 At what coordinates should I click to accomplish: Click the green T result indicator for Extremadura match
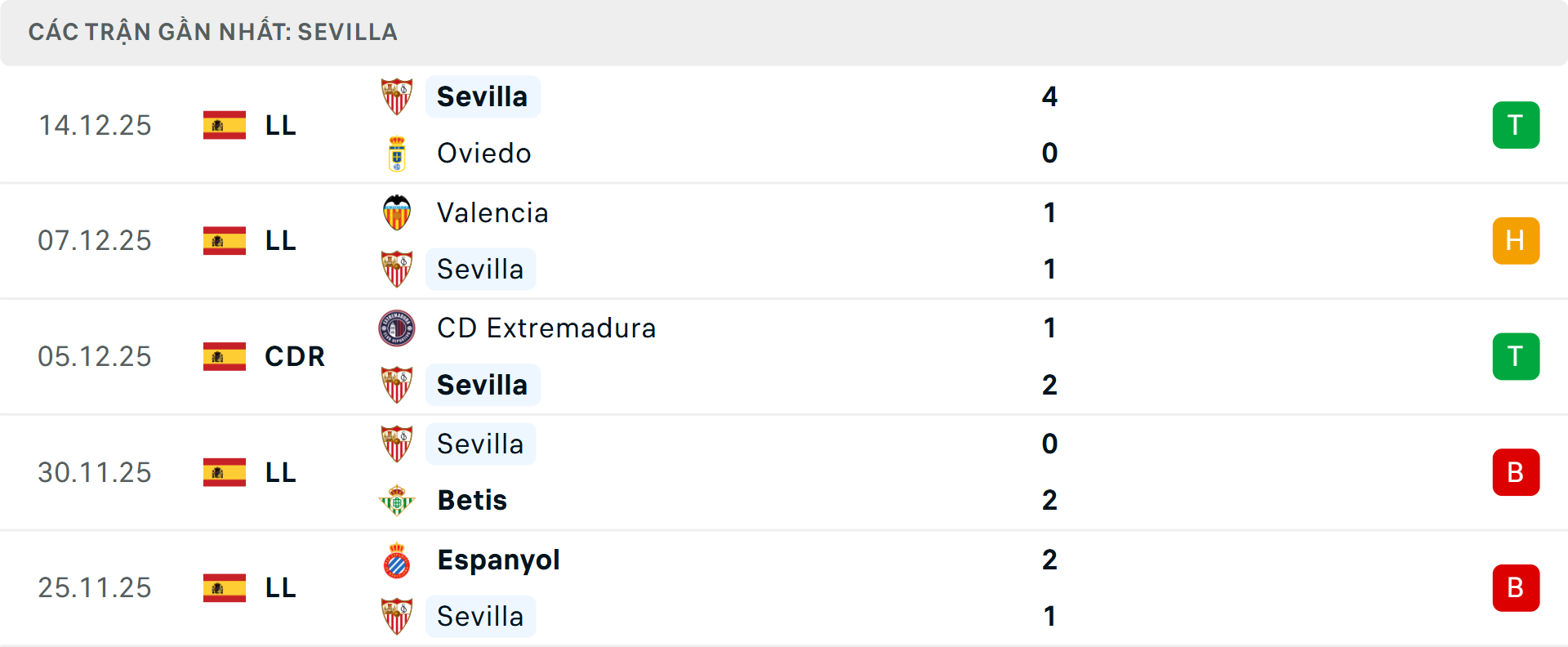(x=1517, y=356)
